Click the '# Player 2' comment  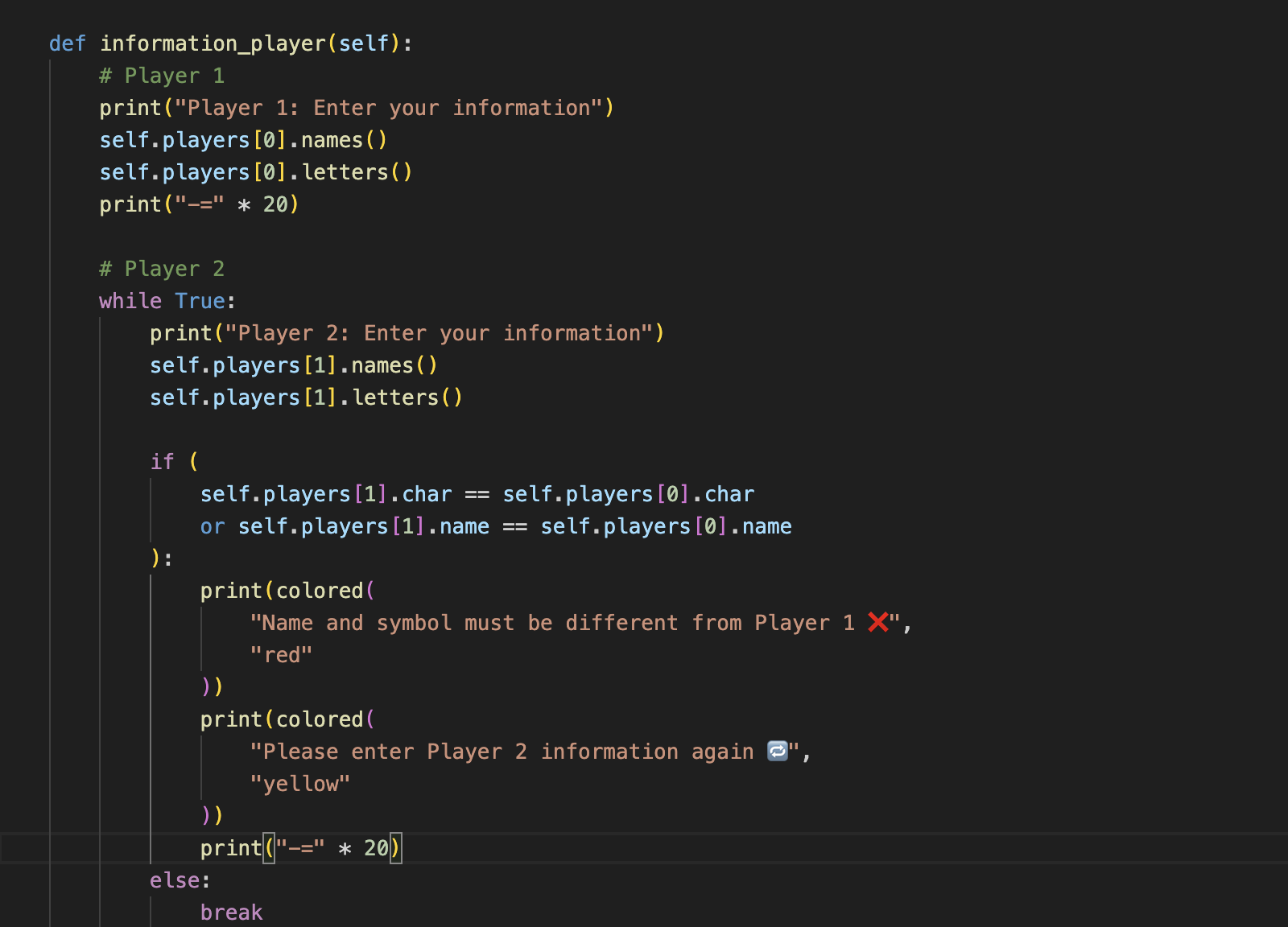coord(162,269)
